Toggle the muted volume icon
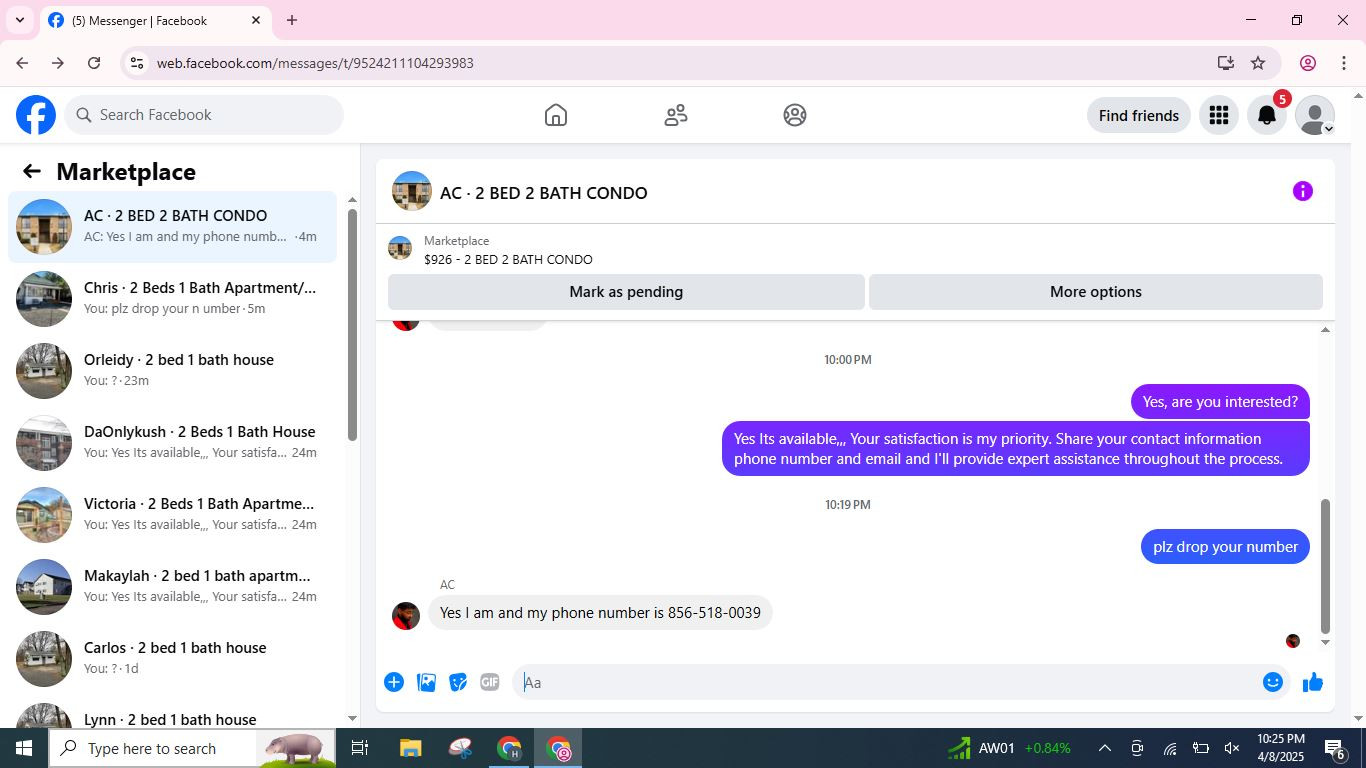 (x=1232, y=748)
